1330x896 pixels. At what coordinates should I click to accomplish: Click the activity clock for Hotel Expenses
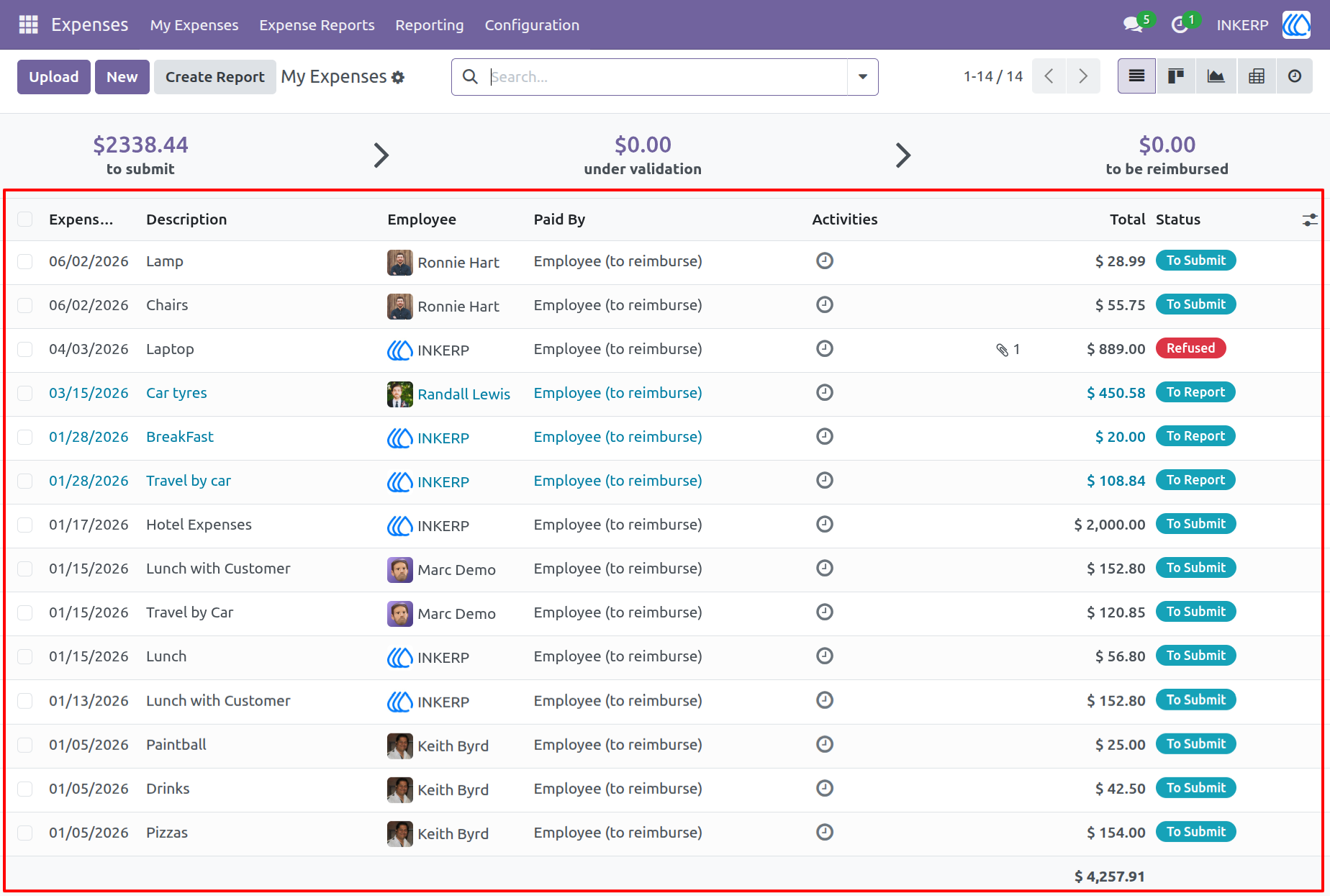825,524
